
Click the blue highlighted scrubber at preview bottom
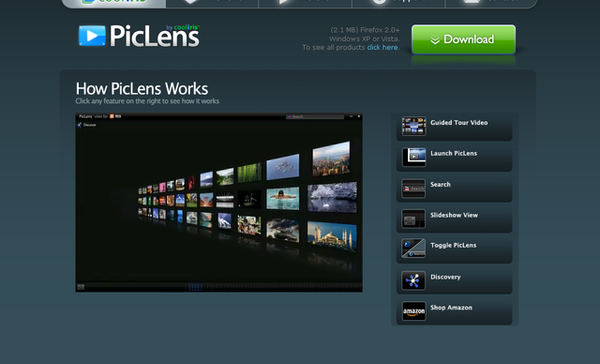tap(195, 287)
